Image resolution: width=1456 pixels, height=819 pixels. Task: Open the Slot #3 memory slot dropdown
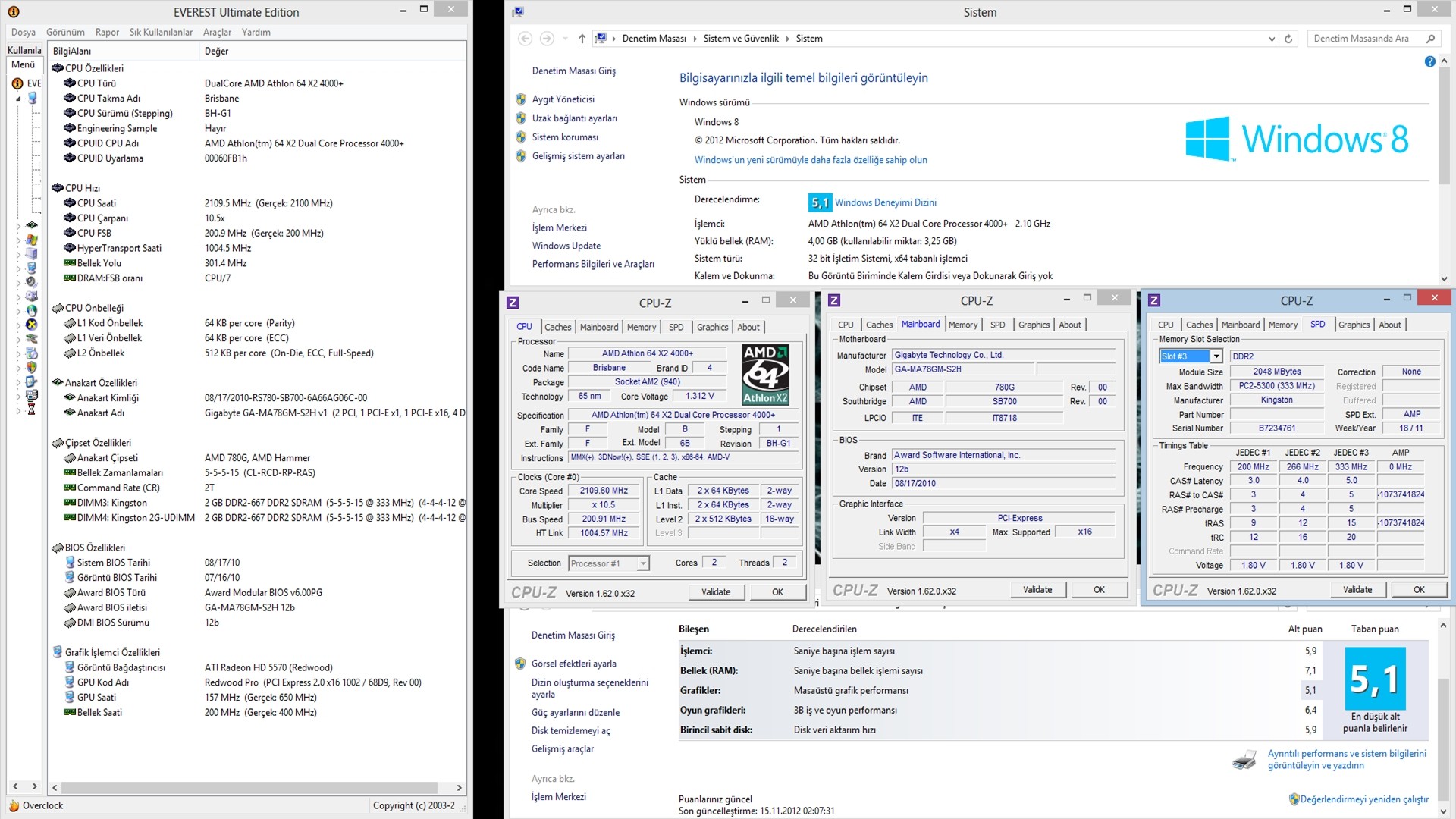pyautogui.click(x=1216, y=356)
